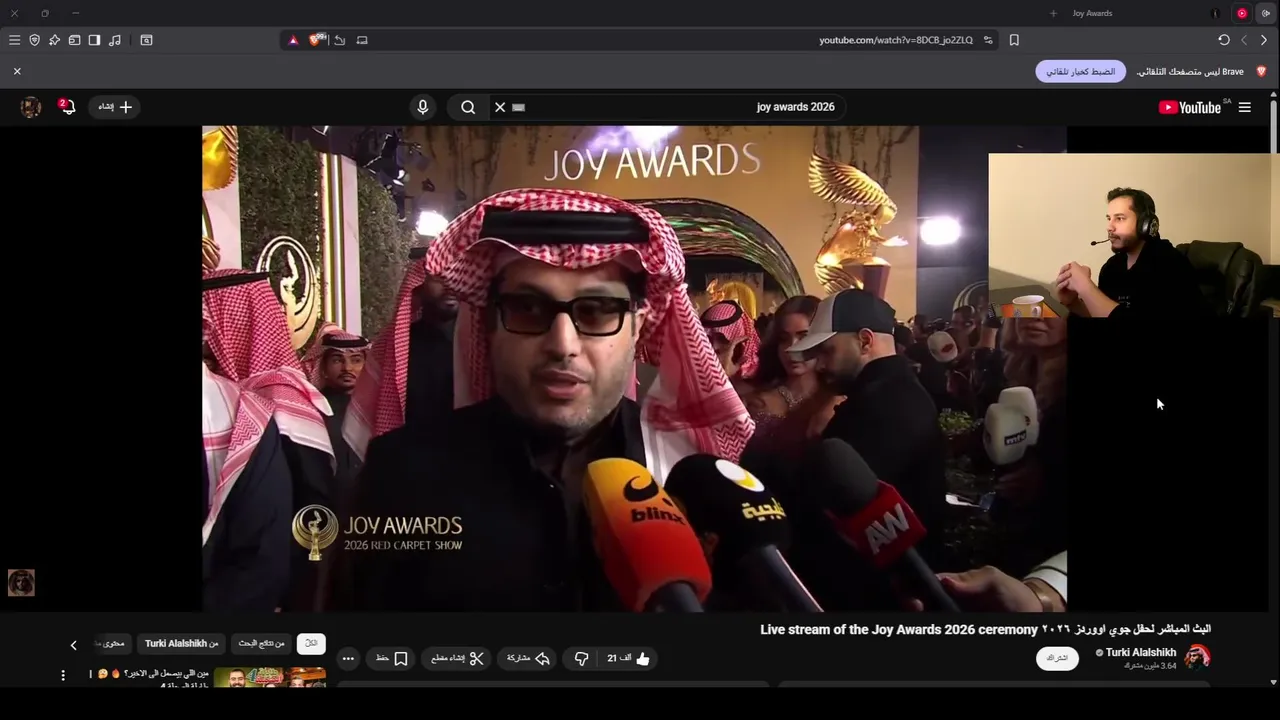Select the 'الكل' filter chip
The width and height of the screenshot is (1280, 720).
click(311, 643)
